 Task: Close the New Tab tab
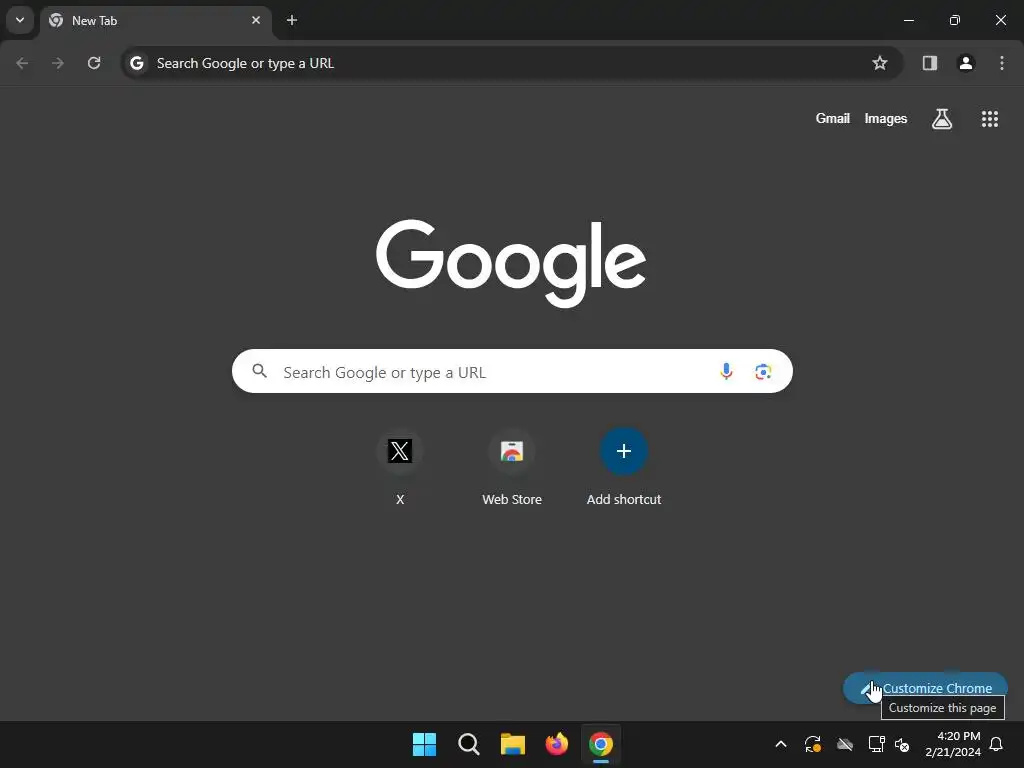tap(256, 20)
